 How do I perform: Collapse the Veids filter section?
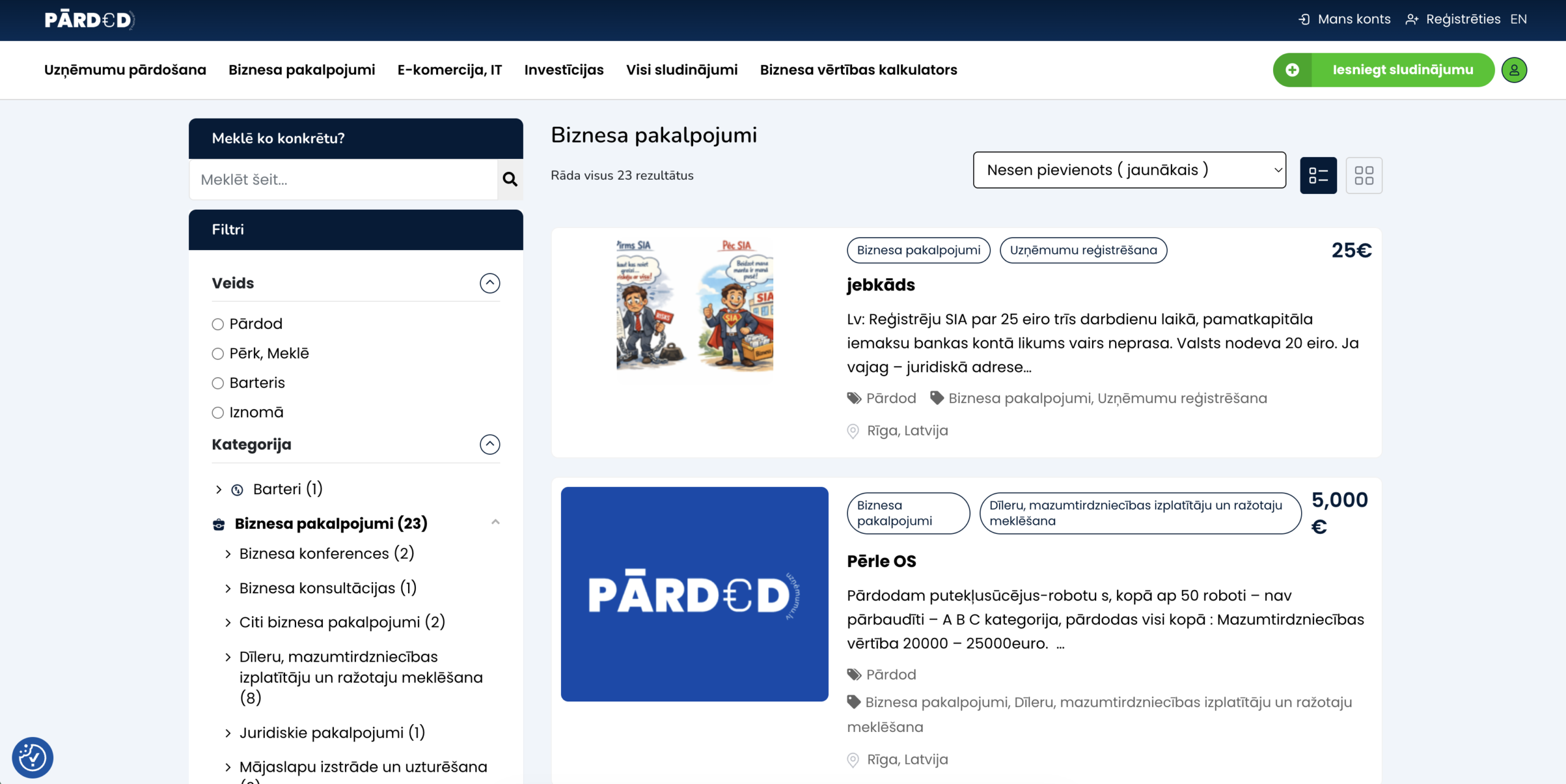[489, 283]
